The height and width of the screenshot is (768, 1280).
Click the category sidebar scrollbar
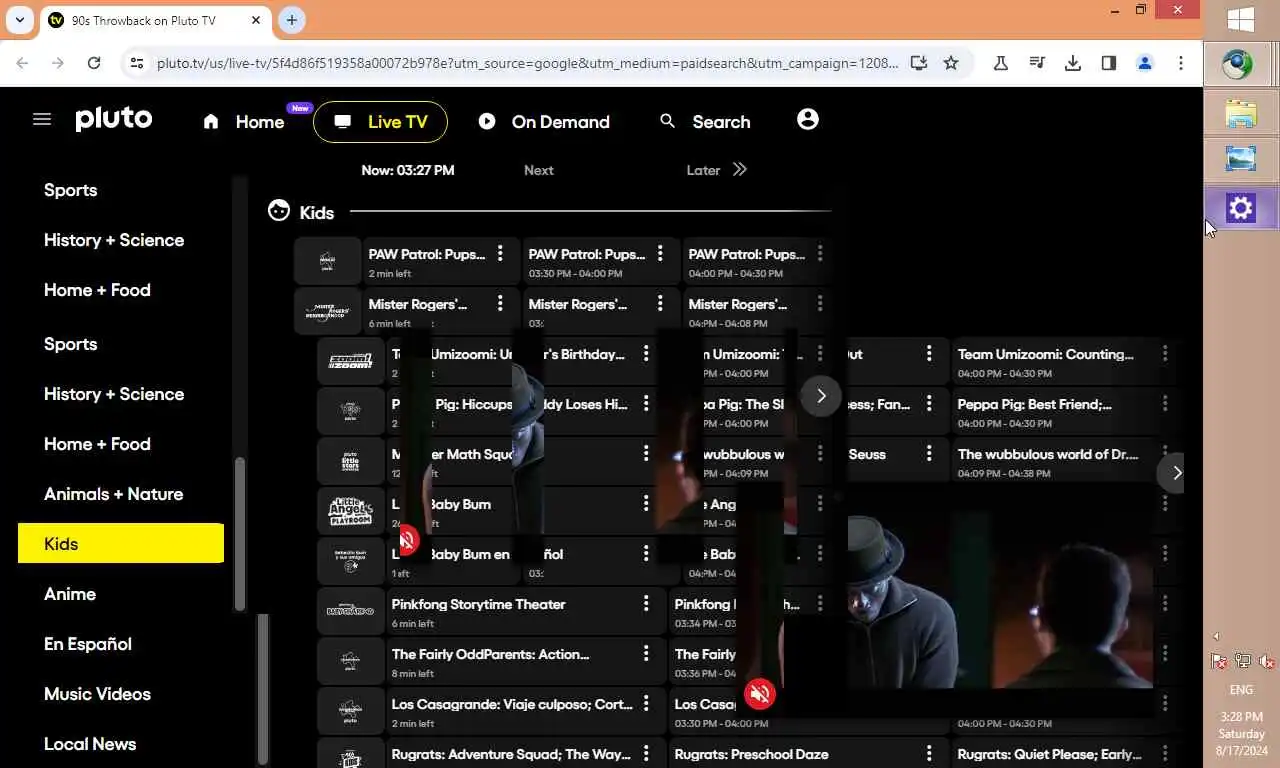(239, 534)
